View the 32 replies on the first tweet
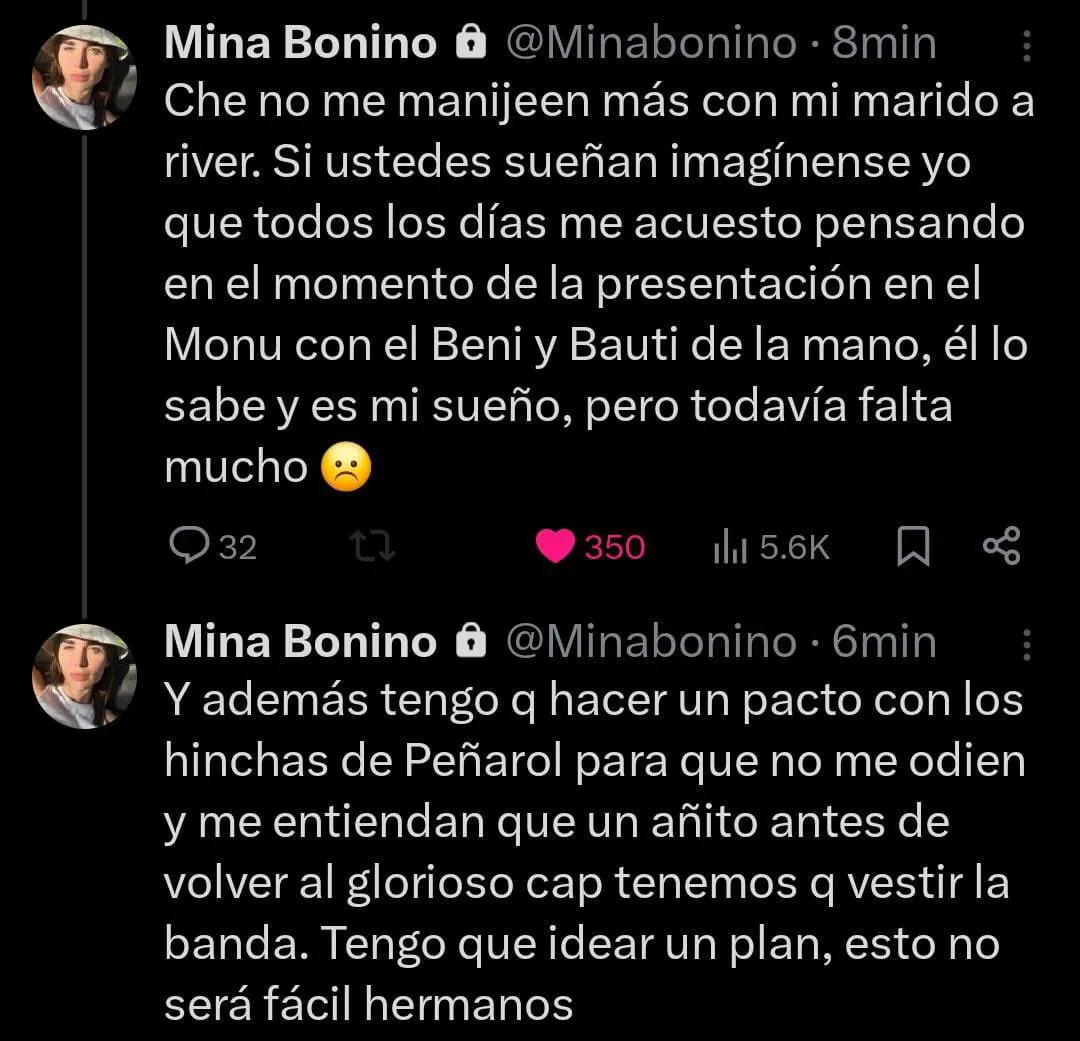The width and height of the screenshot is (1080, 1041). [x=216, y=546]
